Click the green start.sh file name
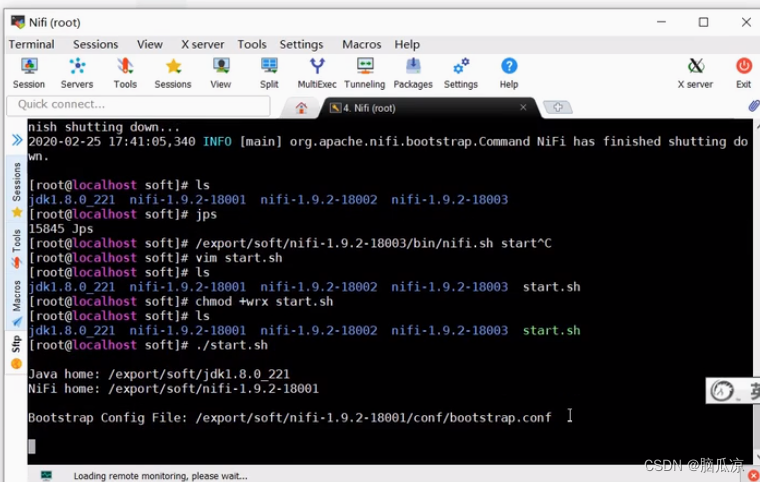The width and height of the screenshot is (760, 482). click(x=552, y=331)
